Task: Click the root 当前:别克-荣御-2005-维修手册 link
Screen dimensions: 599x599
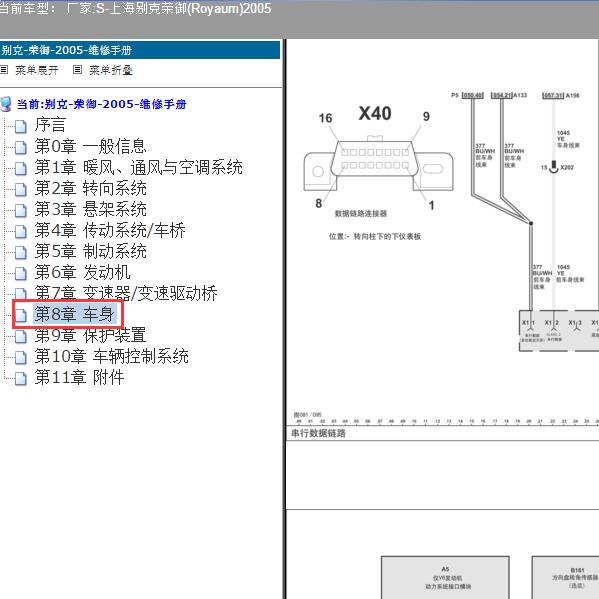Action: pyautogui.click(x=101, y=104)
